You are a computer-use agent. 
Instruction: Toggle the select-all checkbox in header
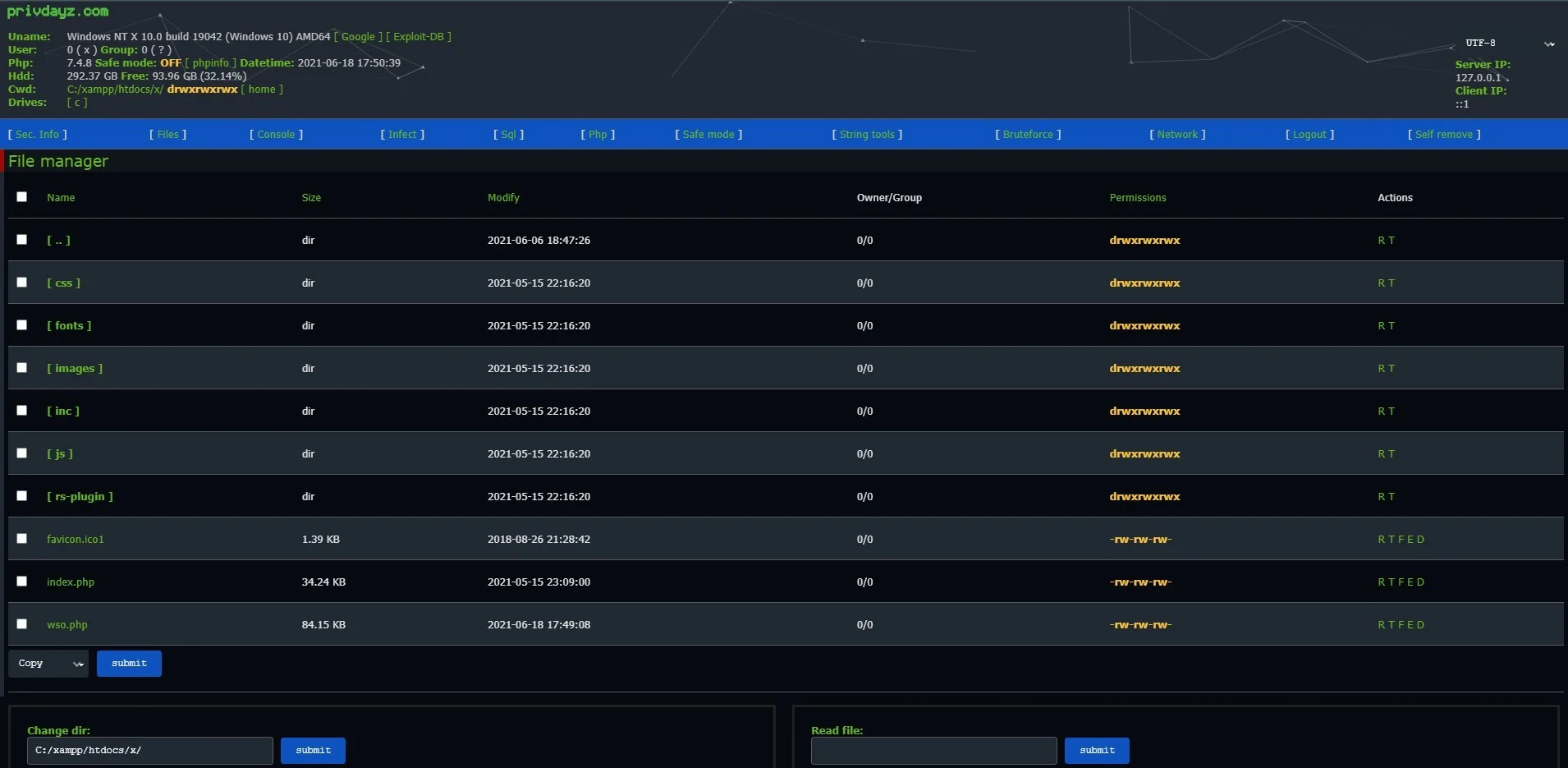tap(22, 197)
